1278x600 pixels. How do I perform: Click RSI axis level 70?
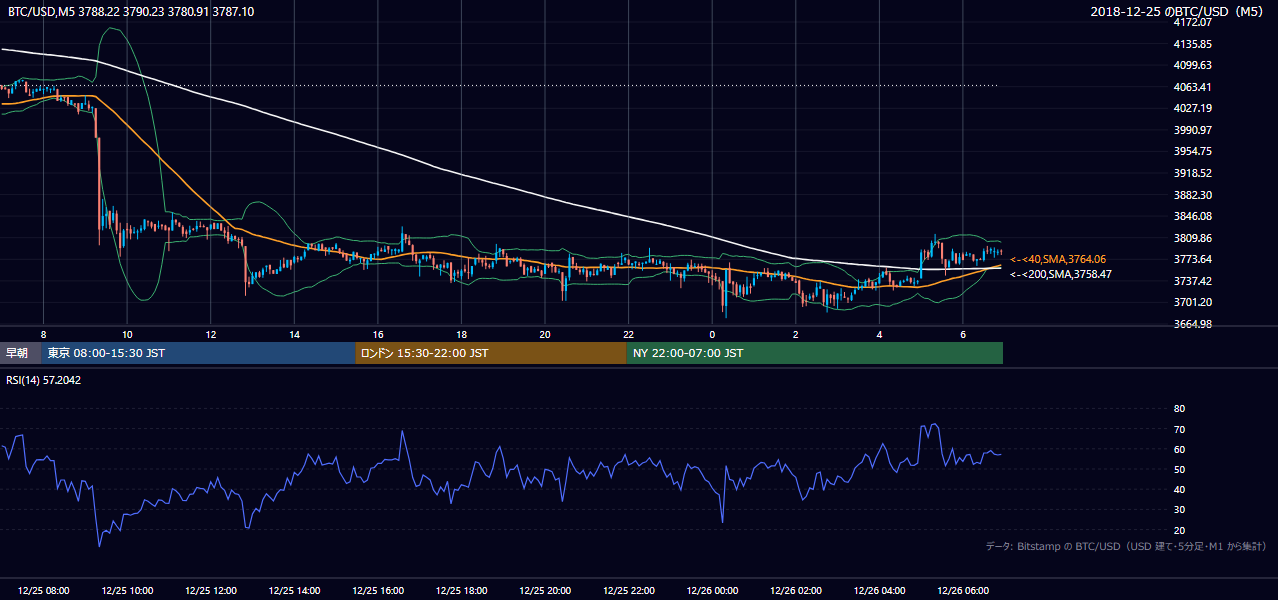[x=1179, y=429]
